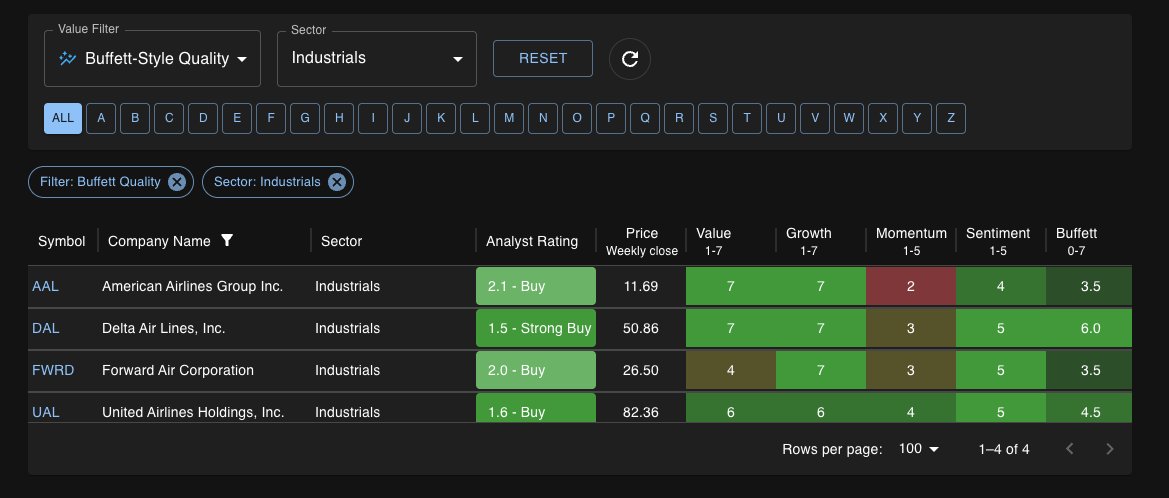Sort by the Price Weekly close header

coord(642,242)
